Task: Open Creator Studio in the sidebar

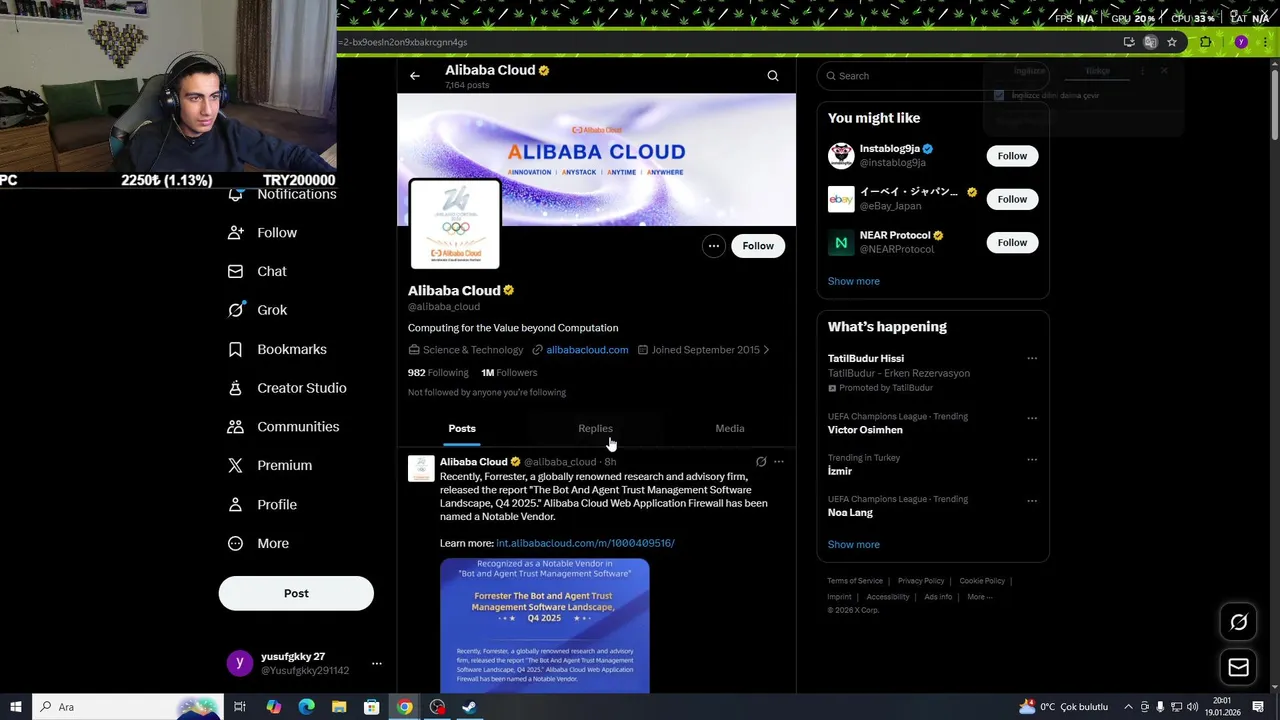Action: [x=288, y=388]
